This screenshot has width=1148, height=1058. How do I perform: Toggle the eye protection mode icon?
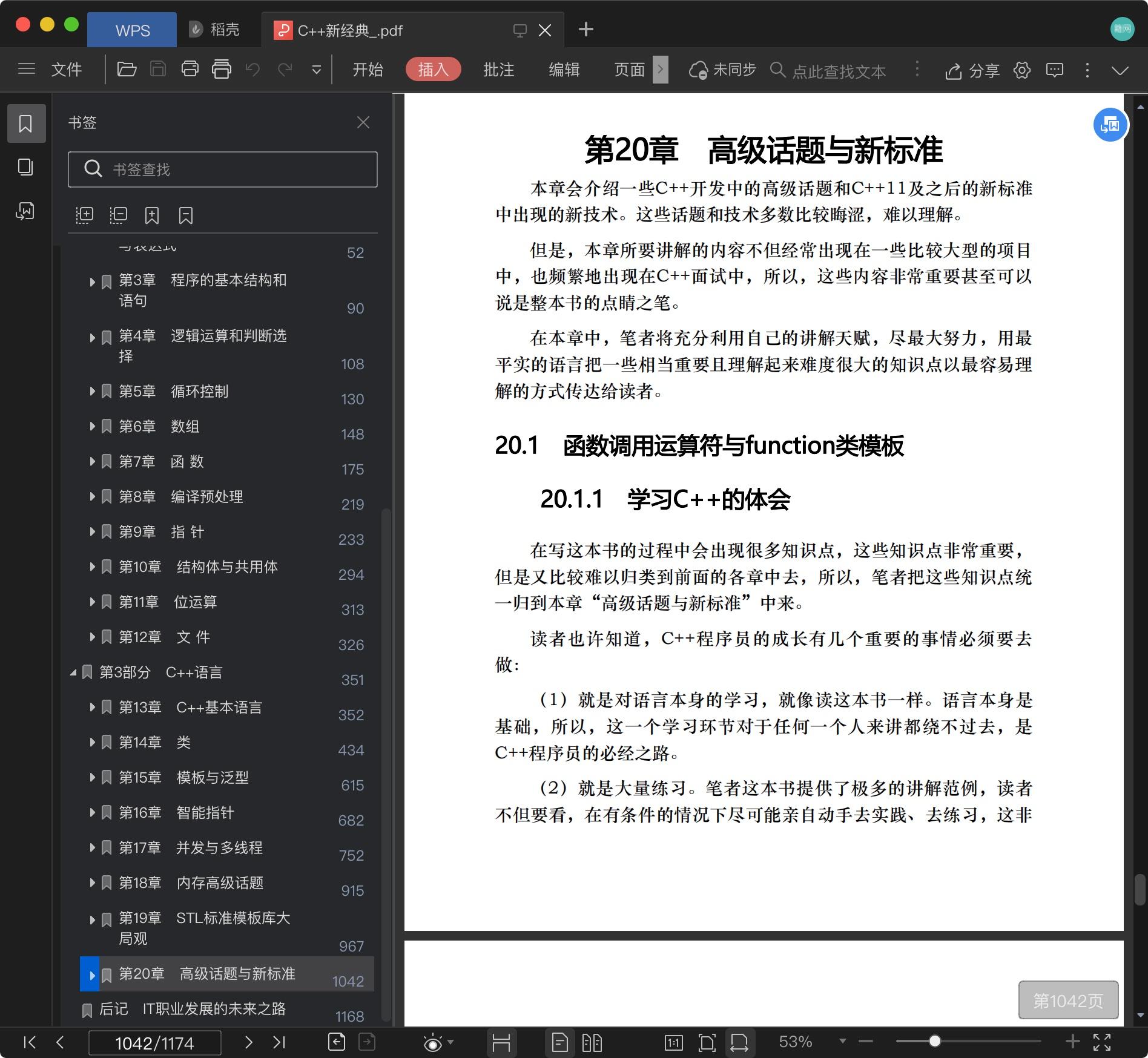click(x=433, y=1042)
